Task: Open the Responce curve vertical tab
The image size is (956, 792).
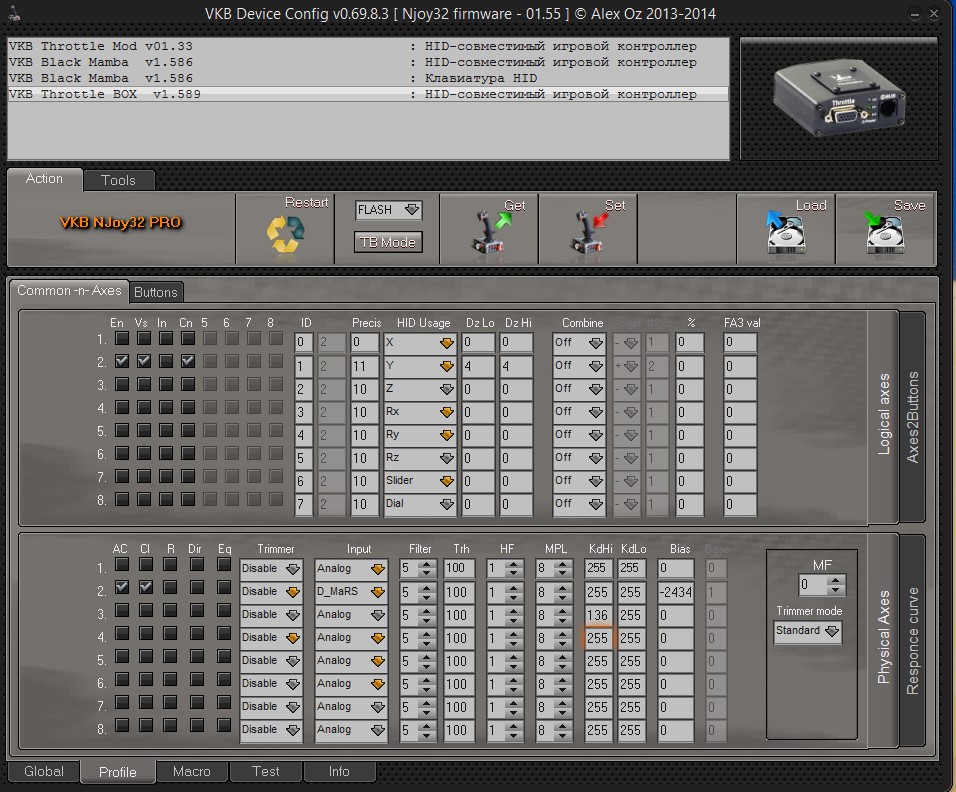Action: 913,641
